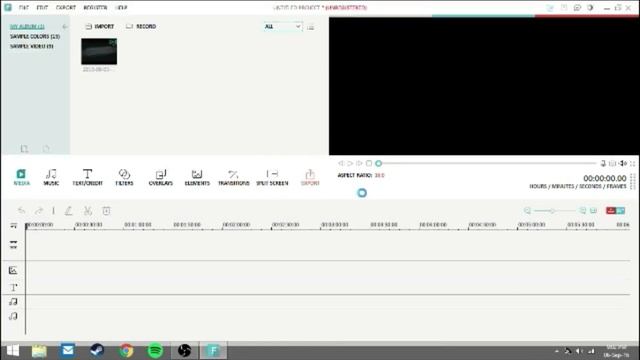640x360 pixels.
Task: Click the first music track icon
Action: (13, 302)
